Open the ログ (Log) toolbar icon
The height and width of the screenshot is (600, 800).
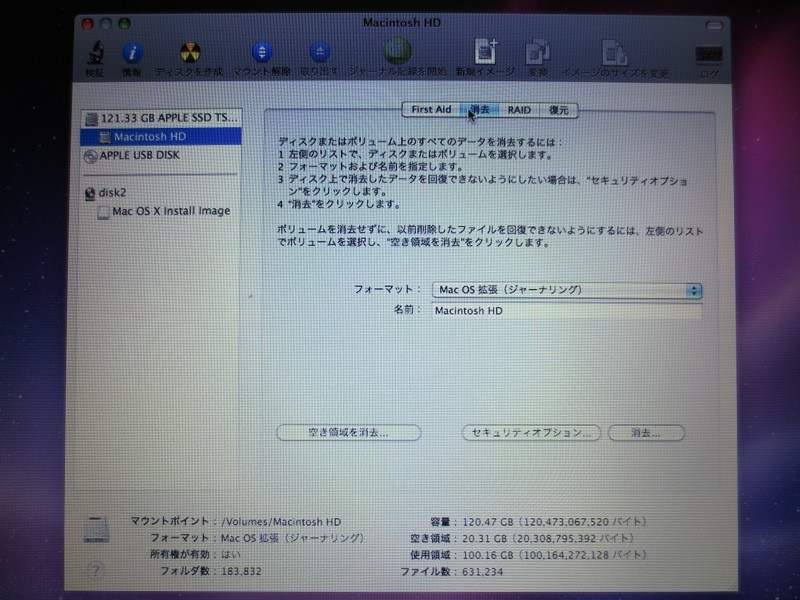[709, 55]
